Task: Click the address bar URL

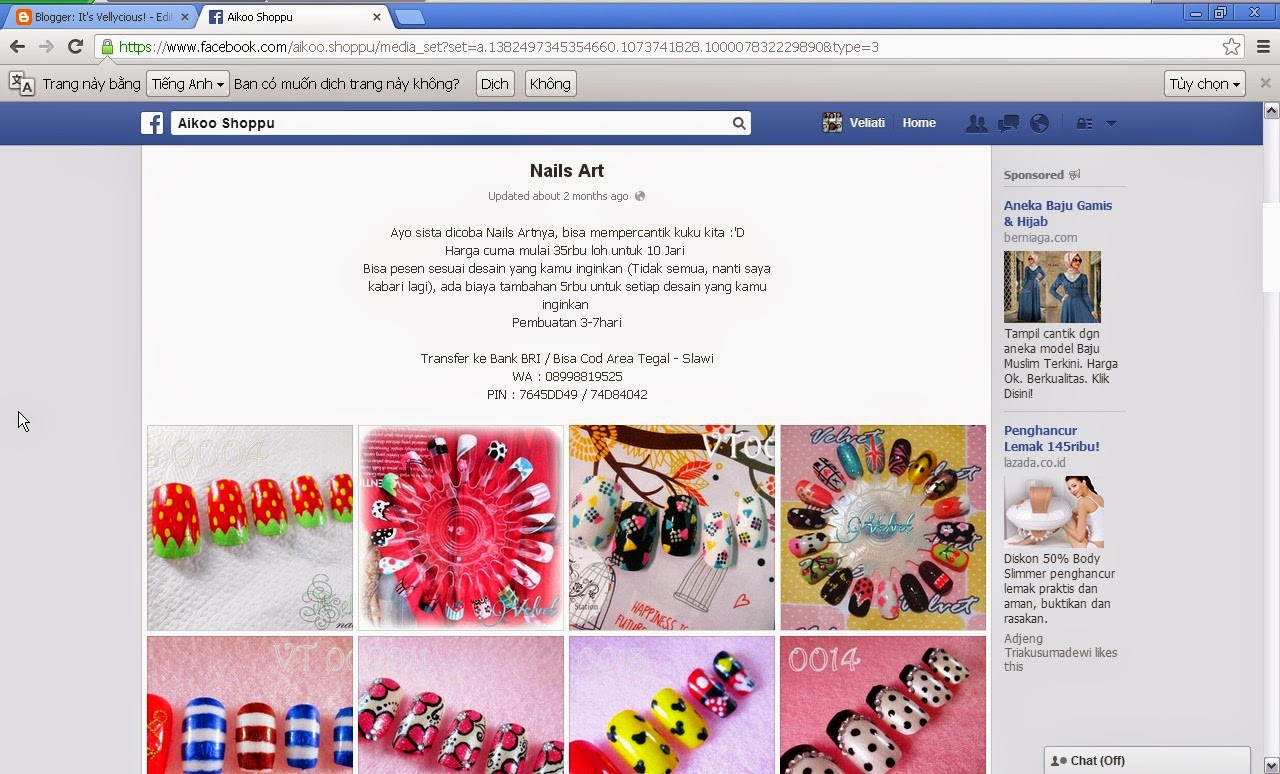Action: click(499, 47)
